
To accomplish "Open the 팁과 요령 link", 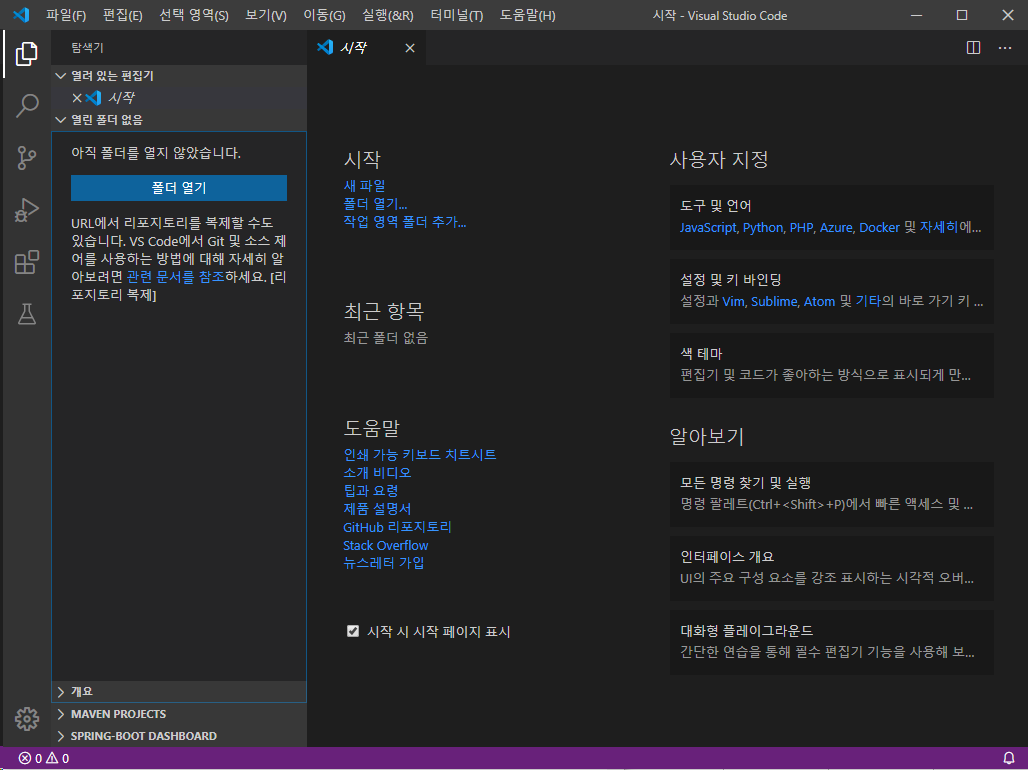I will (x=370, y=491).
